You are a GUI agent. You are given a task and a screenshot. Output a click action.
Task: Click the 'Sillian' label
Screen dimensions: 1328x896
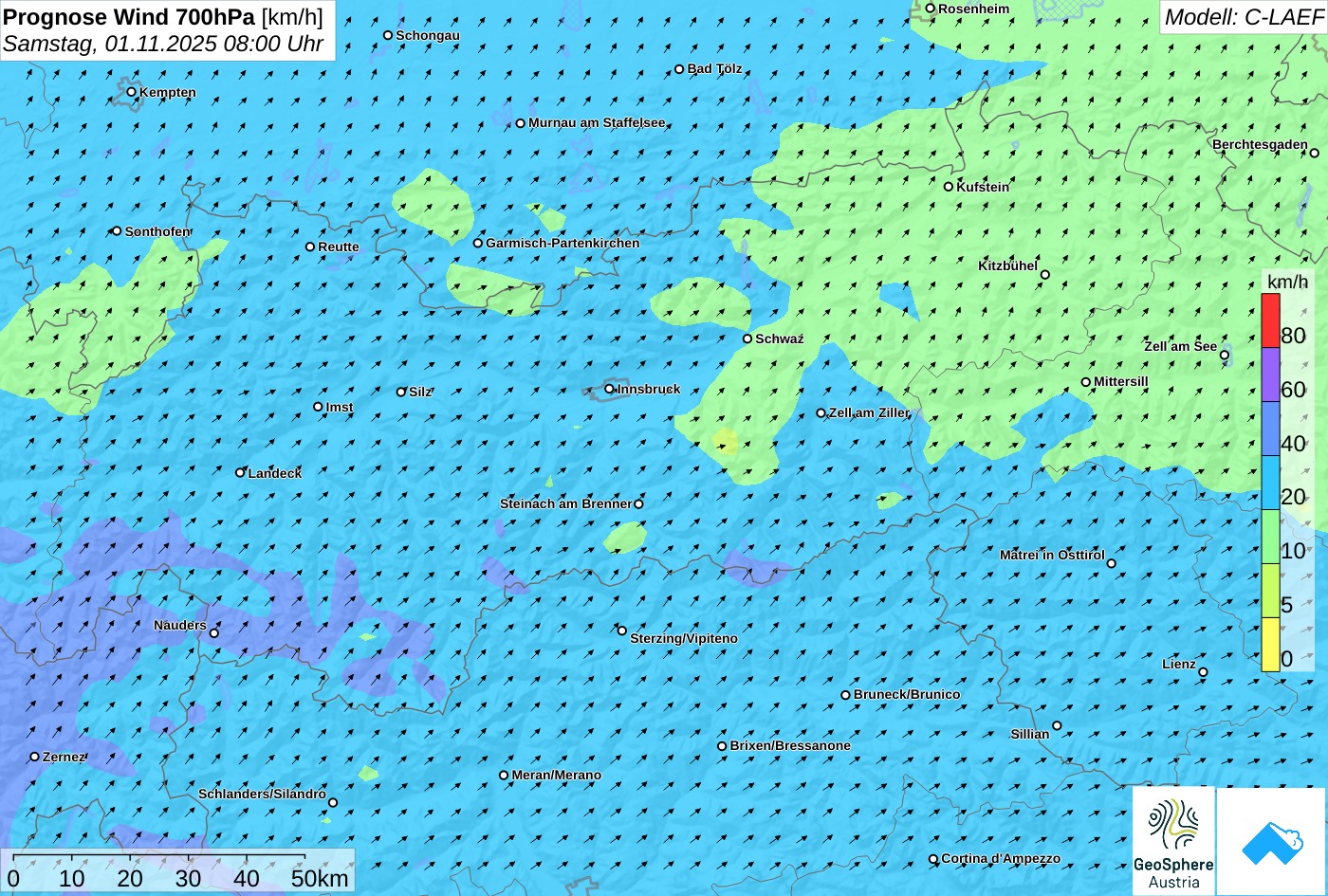(1030, 735)
